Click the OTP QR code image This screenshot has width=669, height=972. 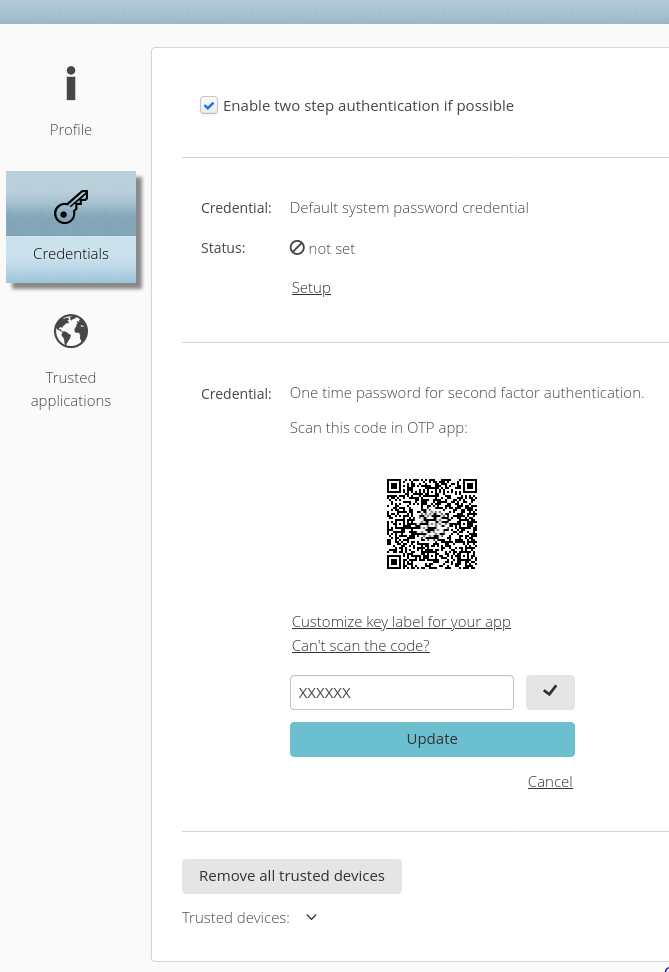point(432,524)
